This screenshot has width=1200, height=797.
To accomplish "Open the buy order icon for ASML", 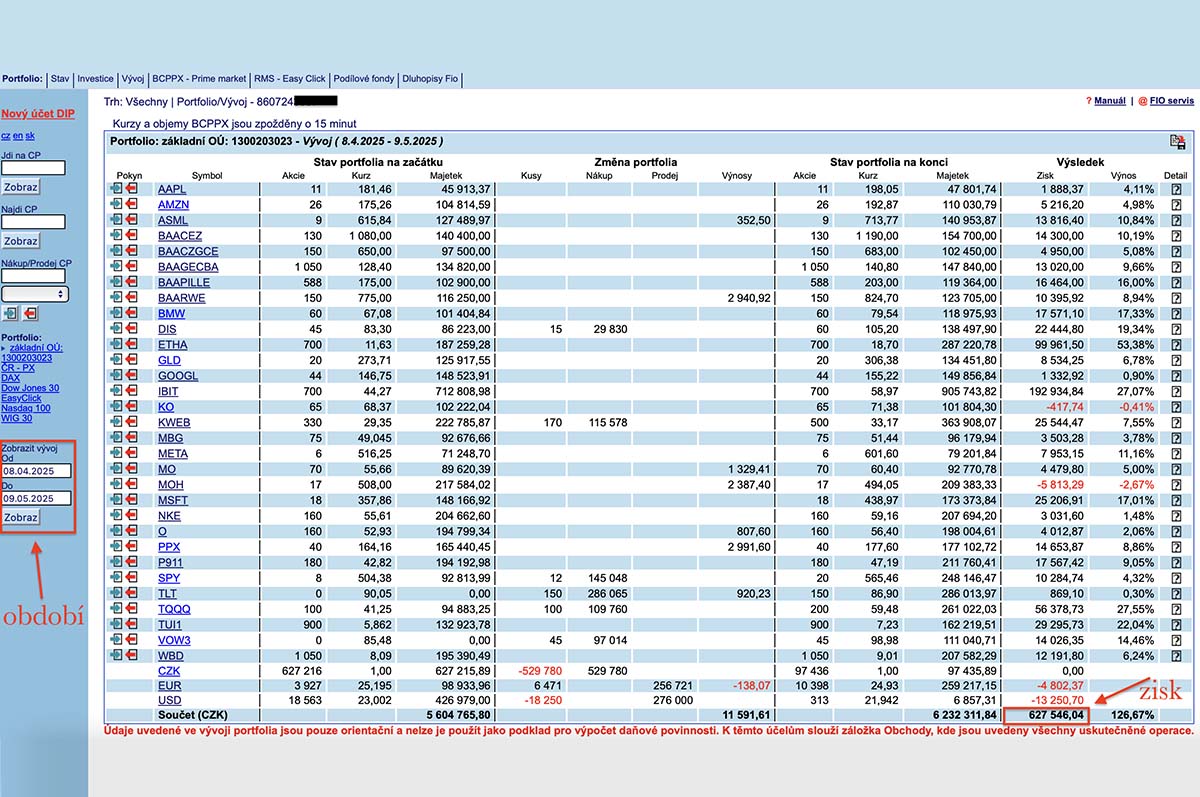I will (116, 220).
